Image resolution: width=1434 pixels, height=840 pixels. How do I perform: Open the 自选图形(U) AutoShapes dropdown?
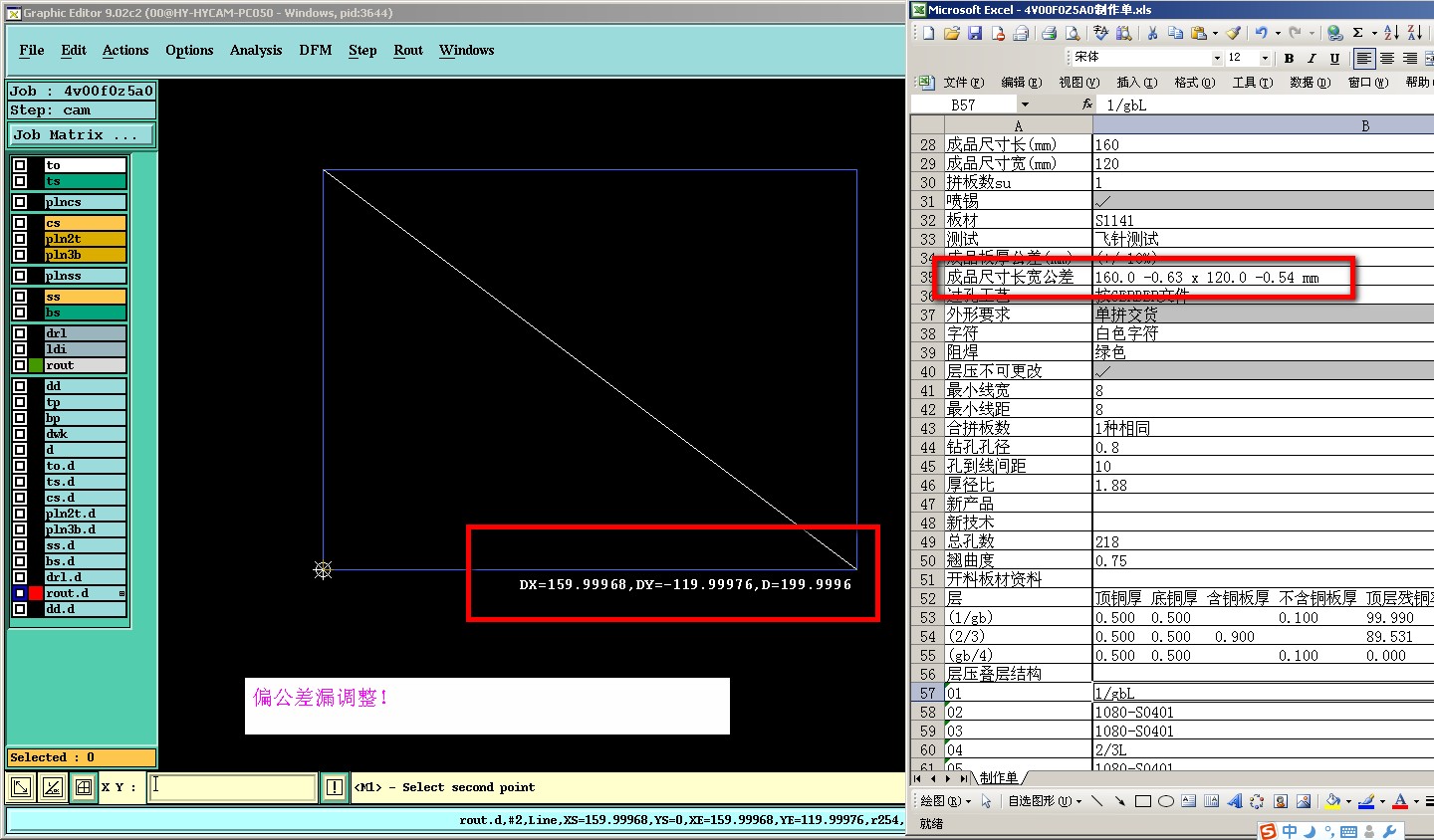[1044, 801]
